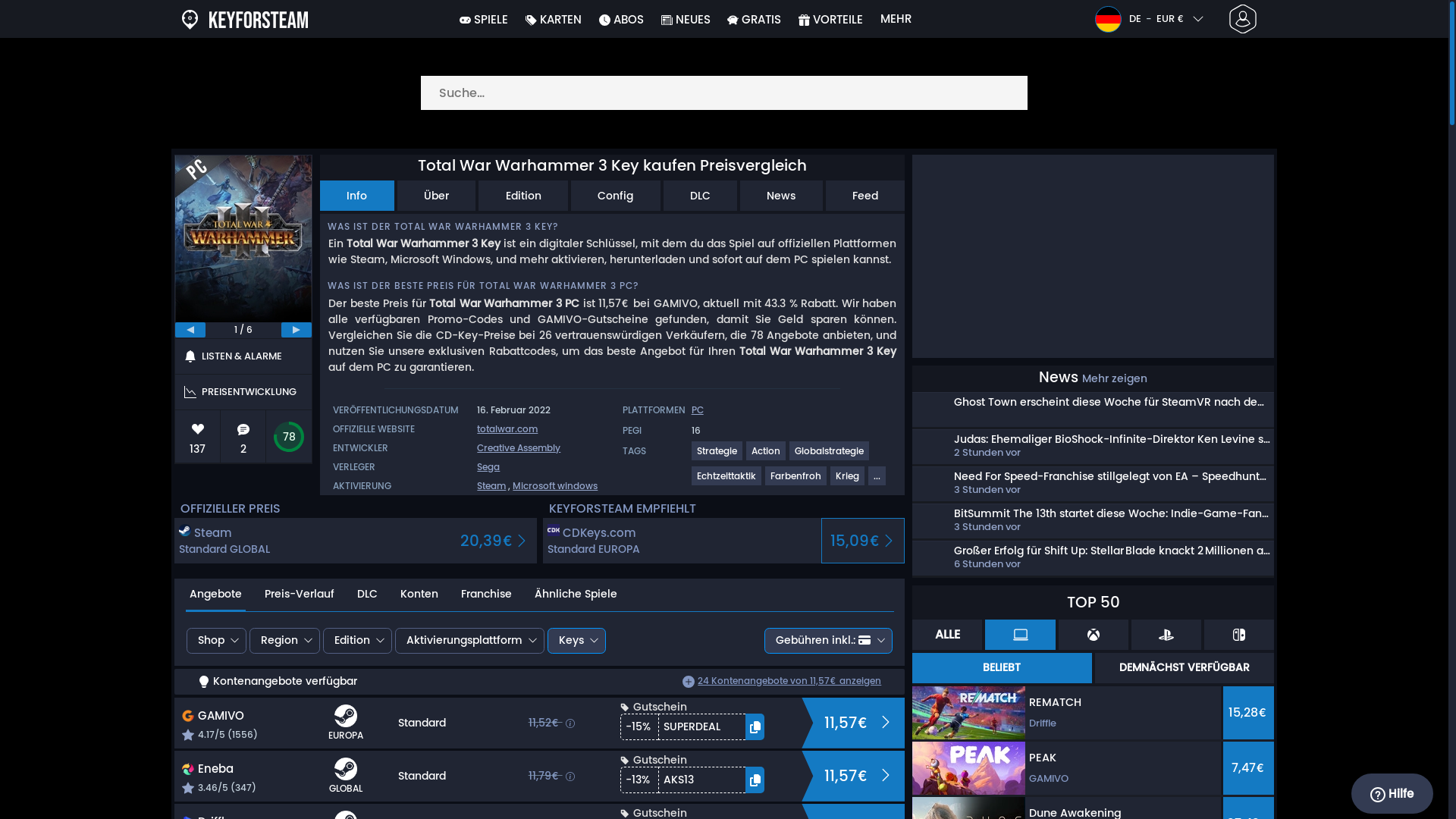
Task: Copy the AKS13 coupon code
Action: tap(755, 780)
